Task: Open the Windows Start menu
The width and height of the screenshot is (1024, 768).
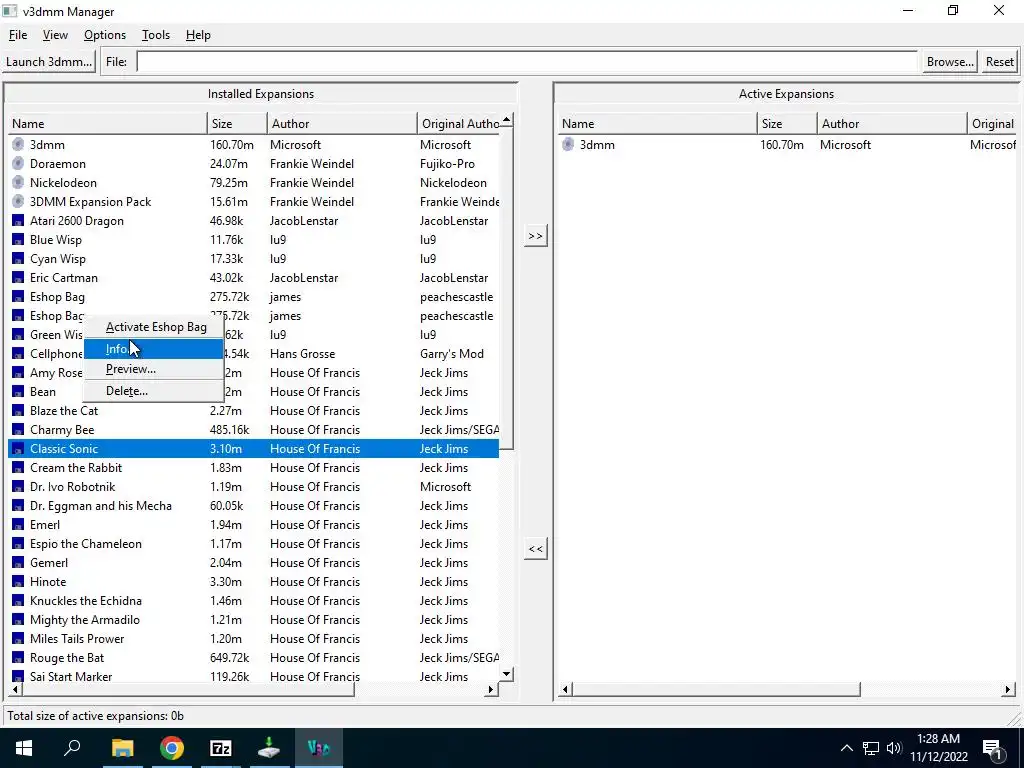Action: (24, 748)
